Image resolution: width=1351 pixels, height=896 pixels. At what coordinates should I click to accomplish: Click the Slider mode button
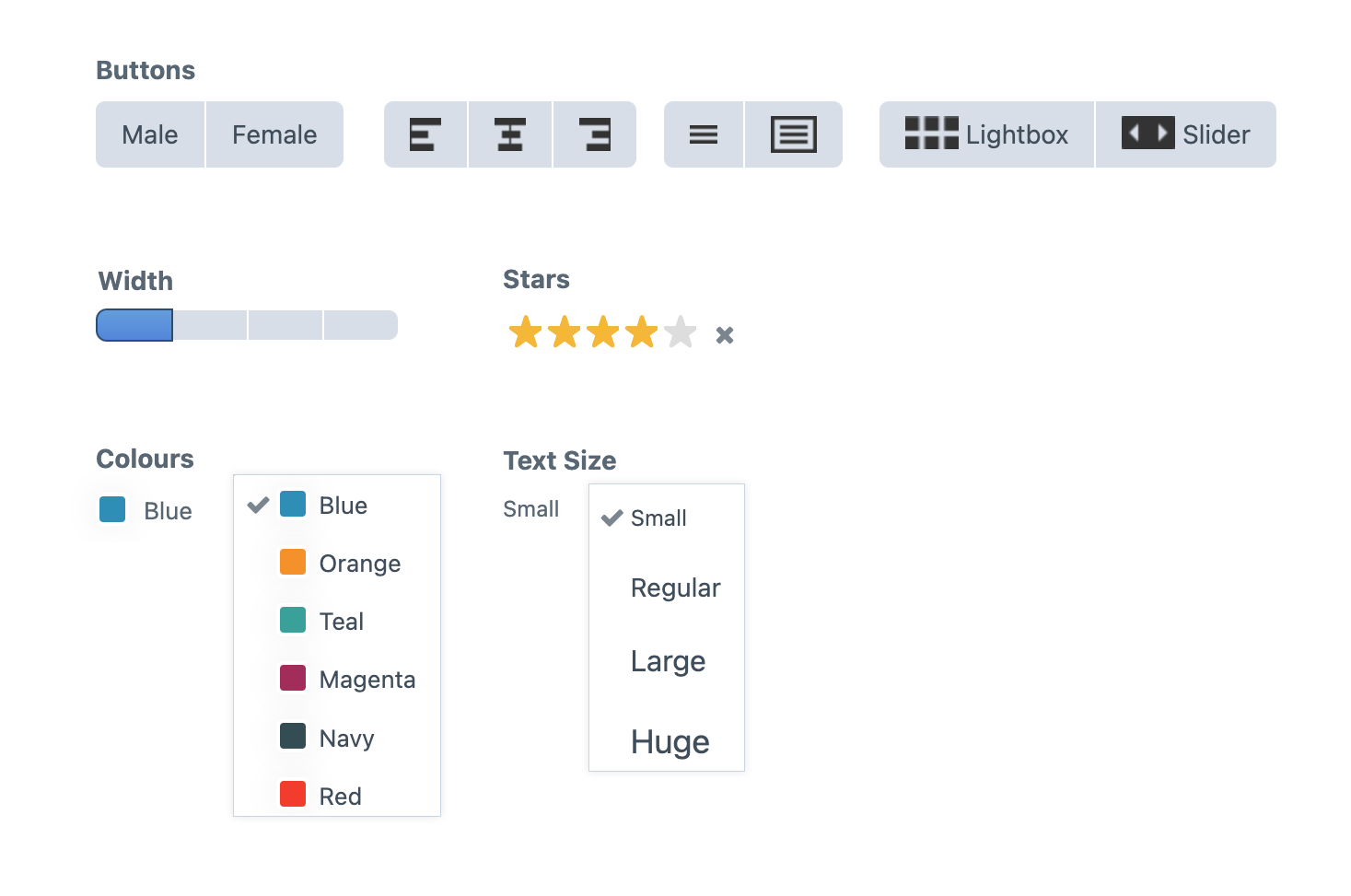click(1185, 134)
